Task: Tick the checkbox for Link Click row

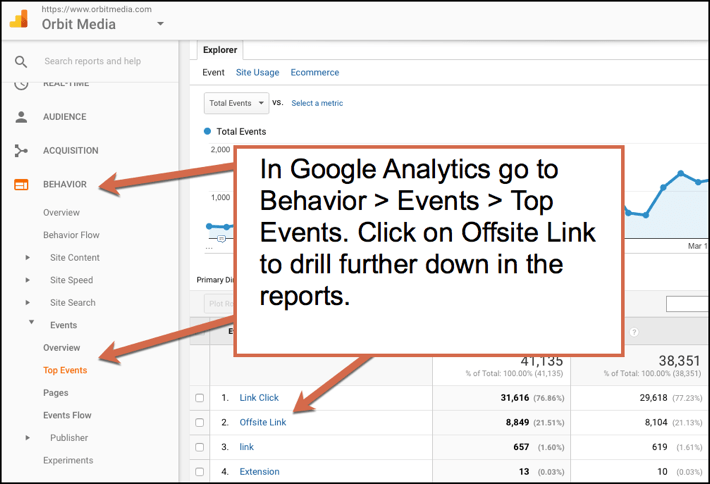Action: coord(200,398)
